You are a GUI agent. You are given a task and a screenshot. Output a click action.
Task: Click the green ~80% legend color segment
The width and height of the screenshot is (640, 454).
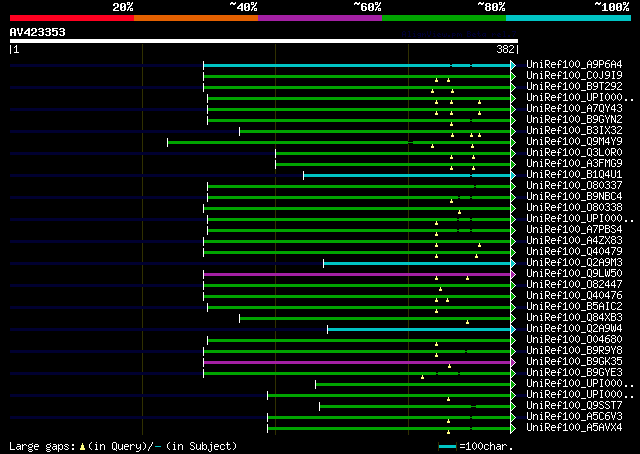(x=444, y=18)
